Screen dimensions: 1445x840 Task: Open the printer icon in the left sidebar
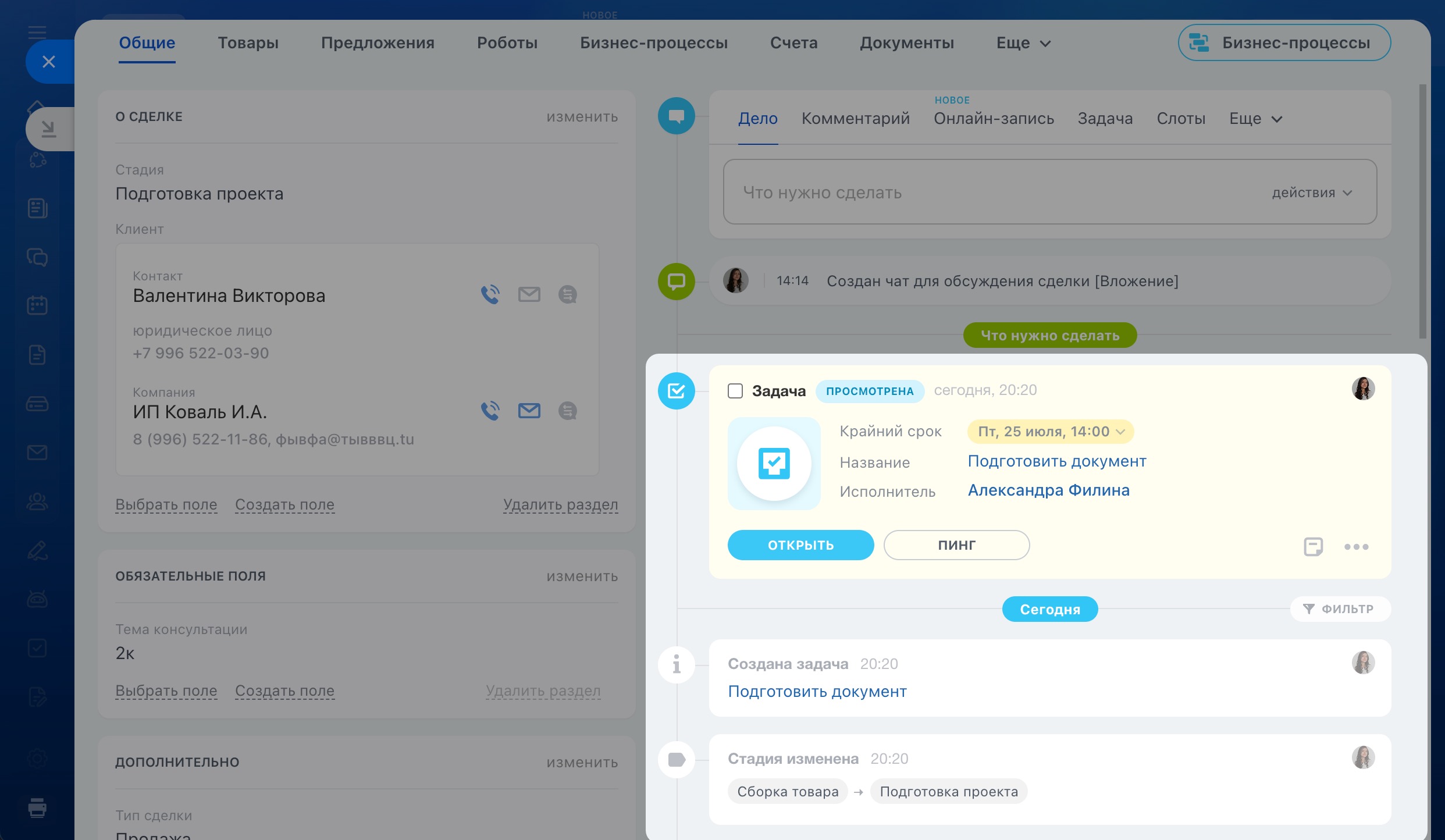(x=37, y=808)
